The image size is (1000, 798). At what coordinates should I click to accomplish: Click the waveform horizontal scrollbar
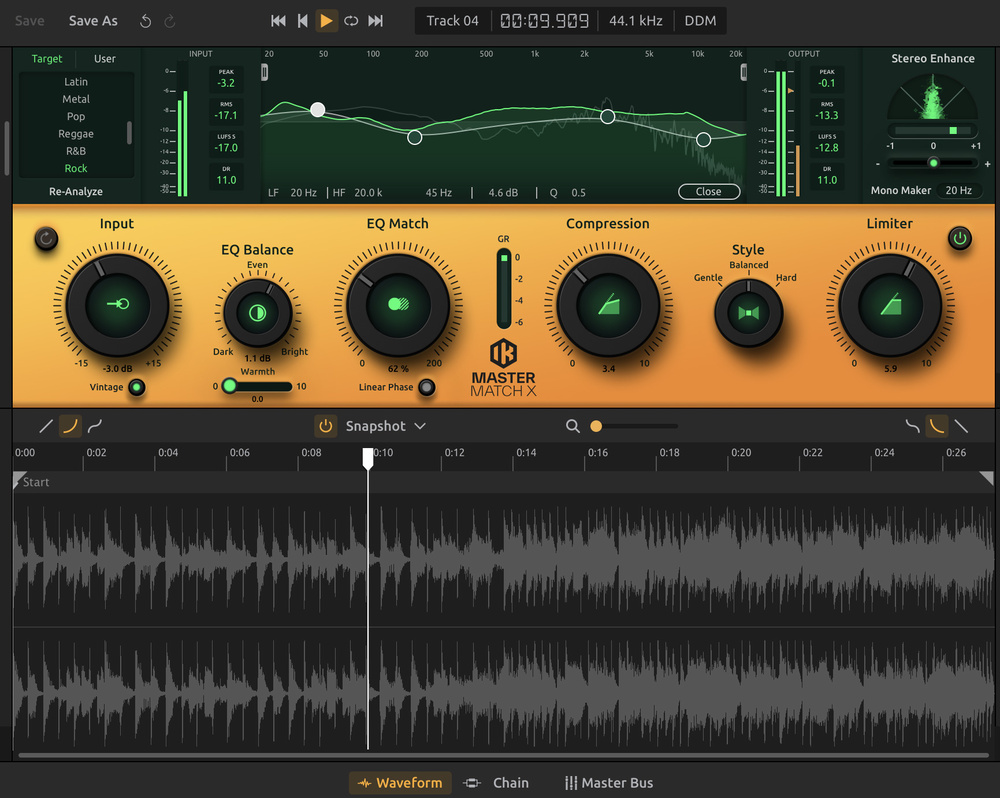coord(503,755)
